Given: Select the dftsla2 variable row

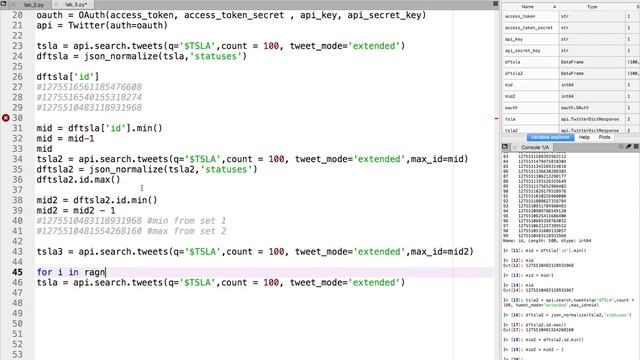Looking at the screenshot, I should [571, 73].
